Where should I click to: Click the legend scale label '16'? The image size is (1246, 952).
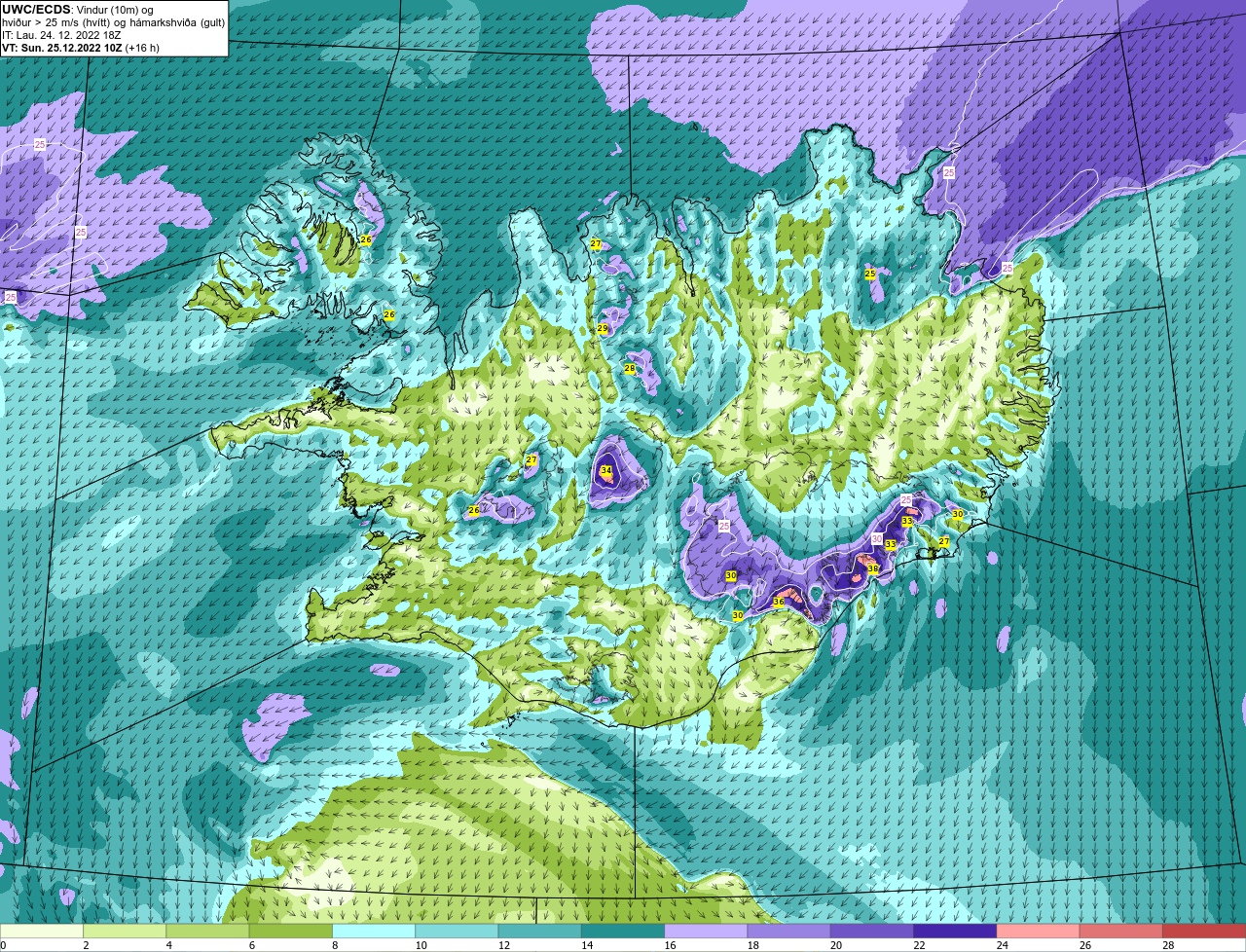pos(669,945)
